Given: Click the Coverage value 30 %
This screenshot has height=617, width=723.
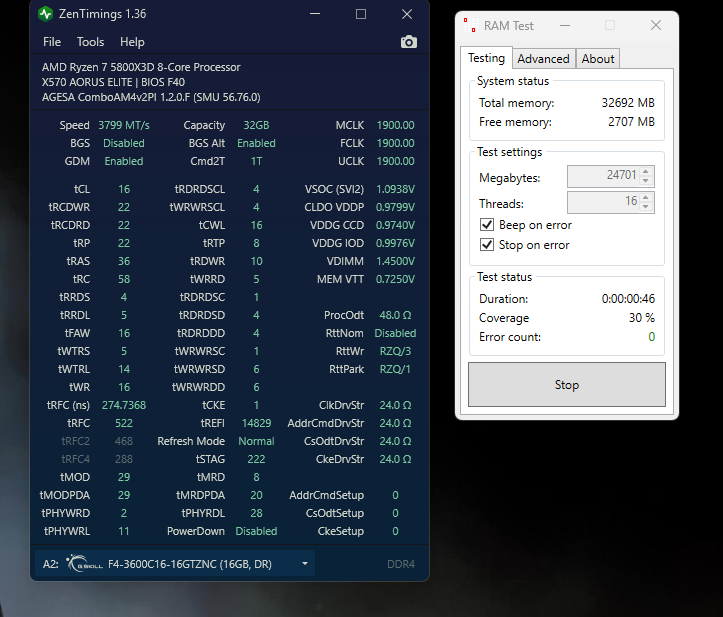Looking at the screenshot, I should coord(642,318).
